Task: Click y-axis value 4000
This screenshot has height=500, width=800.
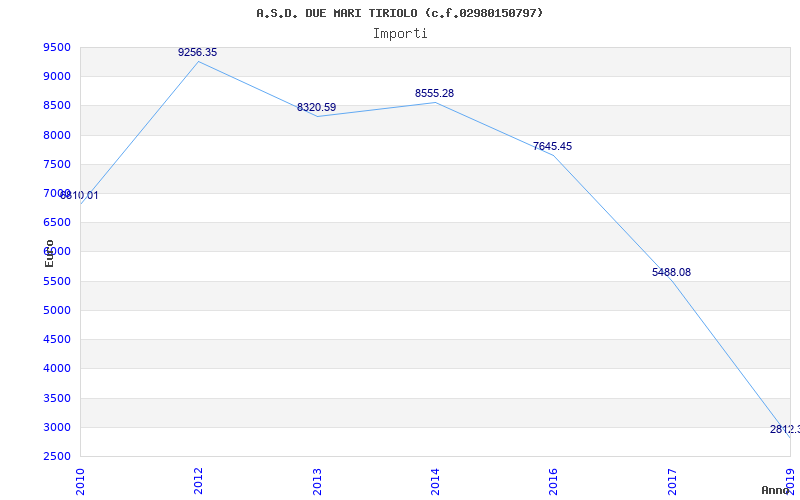Action: (x=57, y=368)
